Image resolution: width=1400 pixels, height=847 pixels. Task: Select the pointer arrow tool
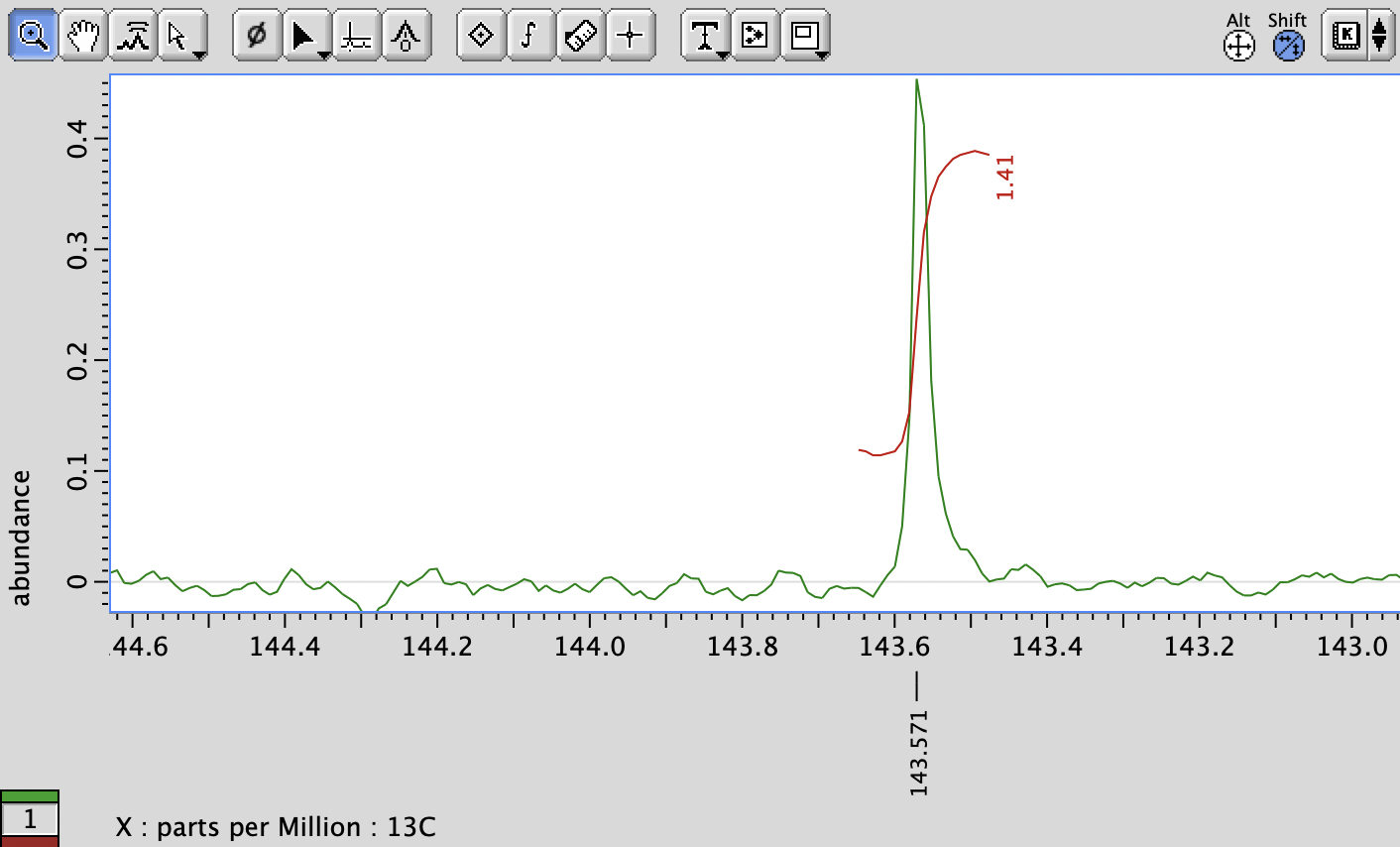pyautogui.click(x=176, y=36)
